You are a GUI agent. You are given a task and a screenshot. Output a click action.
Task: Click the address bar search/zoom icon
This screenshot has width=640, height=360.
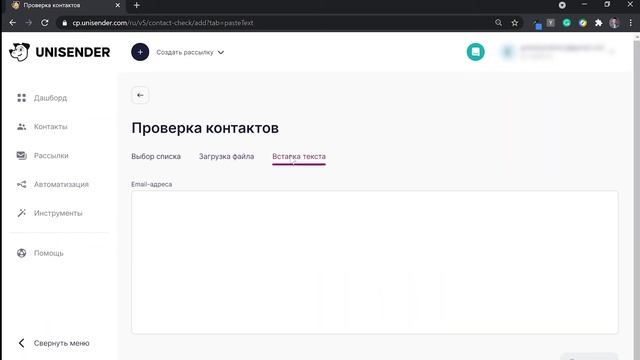tap(498, 23)
